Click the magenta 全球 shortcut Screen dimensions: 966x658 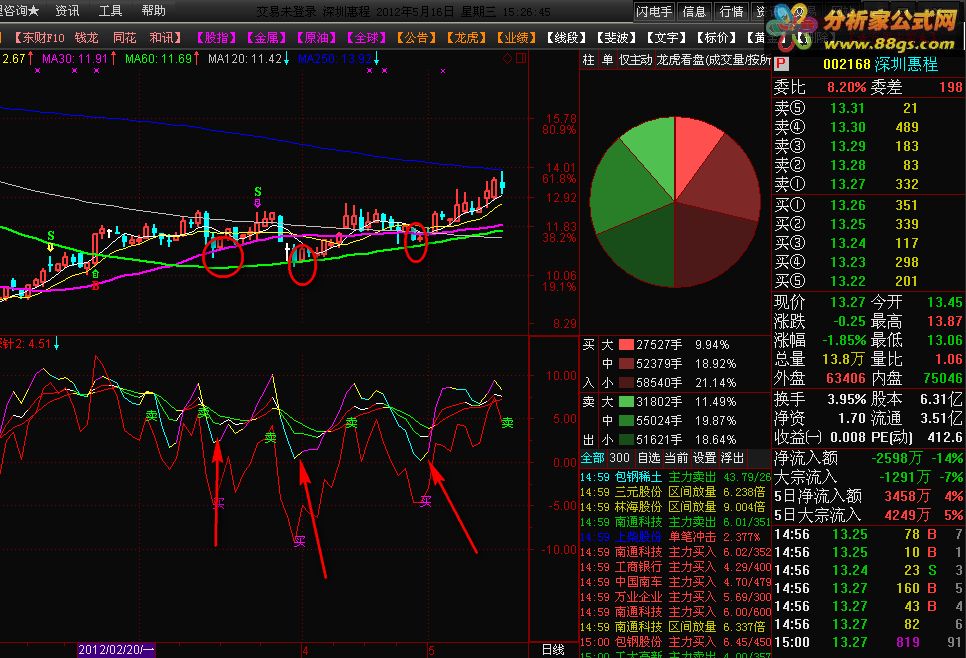click(x=366, y=38)
